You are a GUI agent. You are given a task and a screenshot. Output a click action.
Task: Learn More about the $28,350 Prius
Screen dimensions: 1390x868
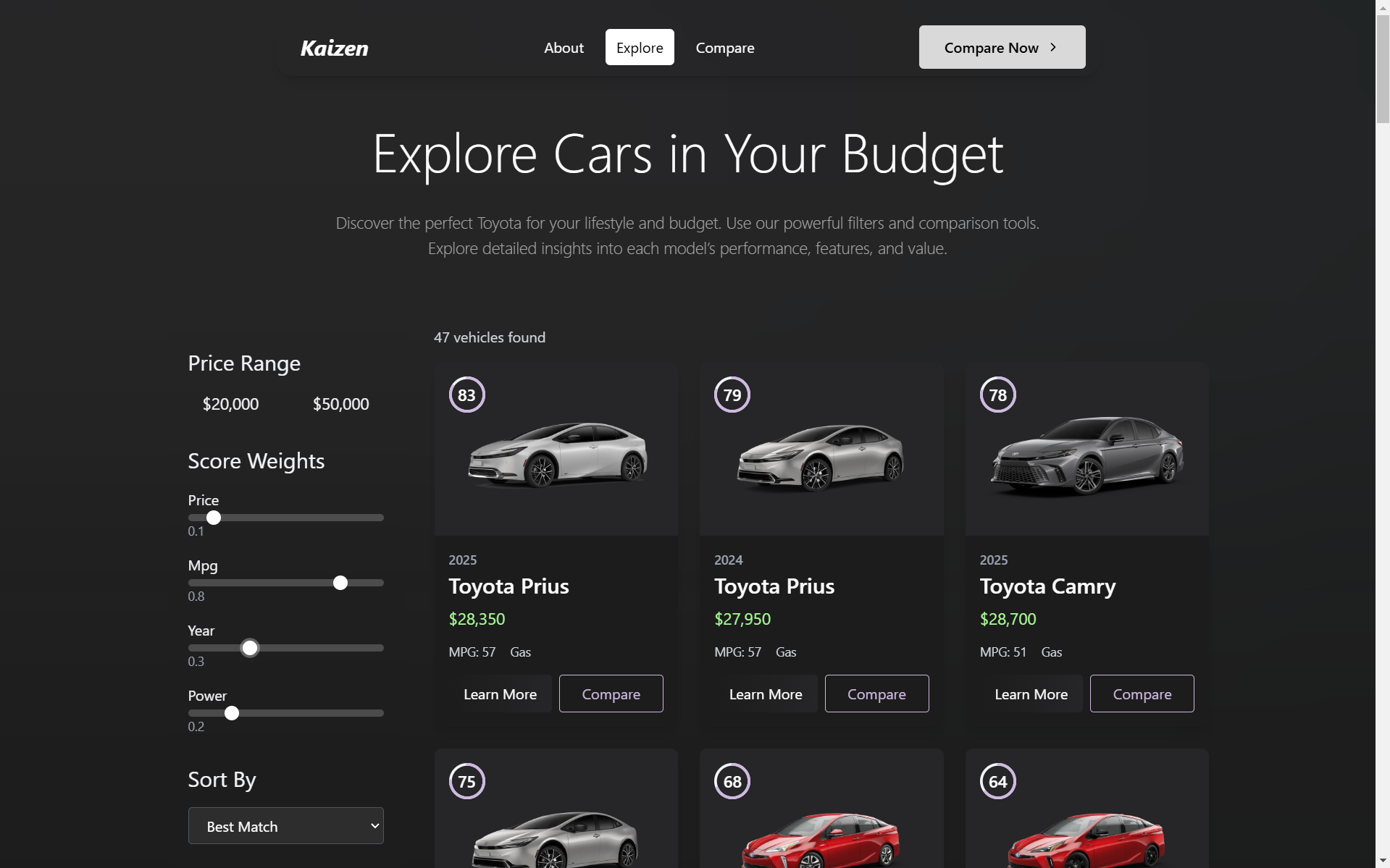[501, 694]
